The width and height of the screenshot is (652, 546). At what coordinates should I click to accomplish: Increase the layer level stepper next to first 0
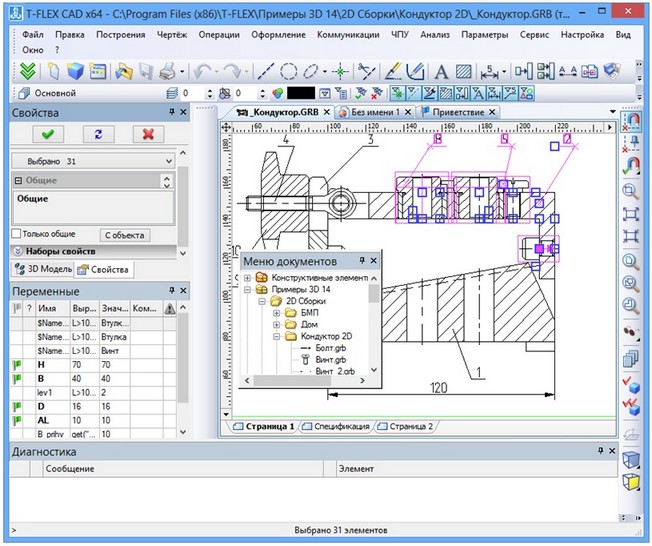tap(210, 91)
